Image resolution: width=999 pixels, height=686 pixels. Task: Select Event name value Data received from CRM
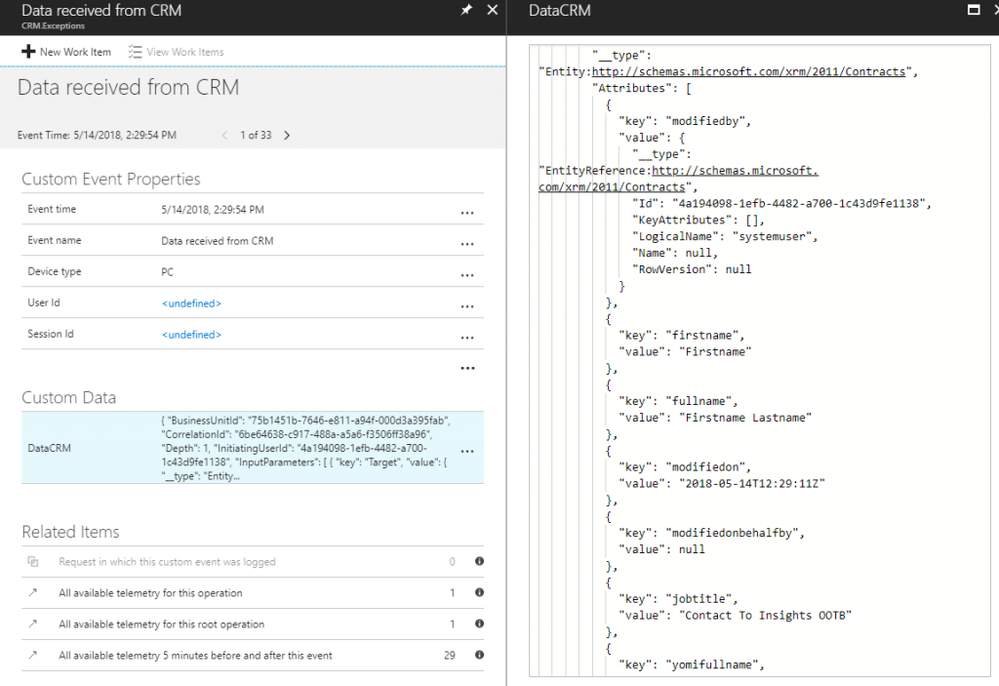[217, 241]
